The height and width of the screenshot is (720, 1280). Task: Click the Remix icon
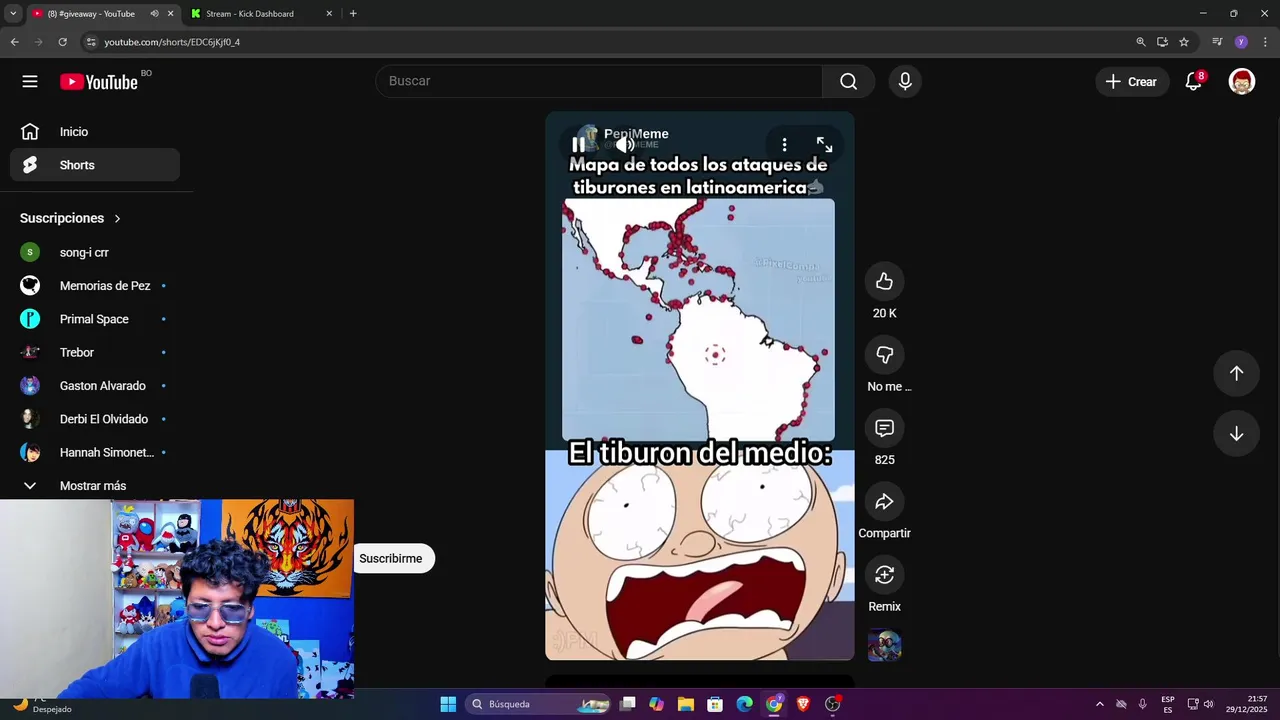click(884, 575)
